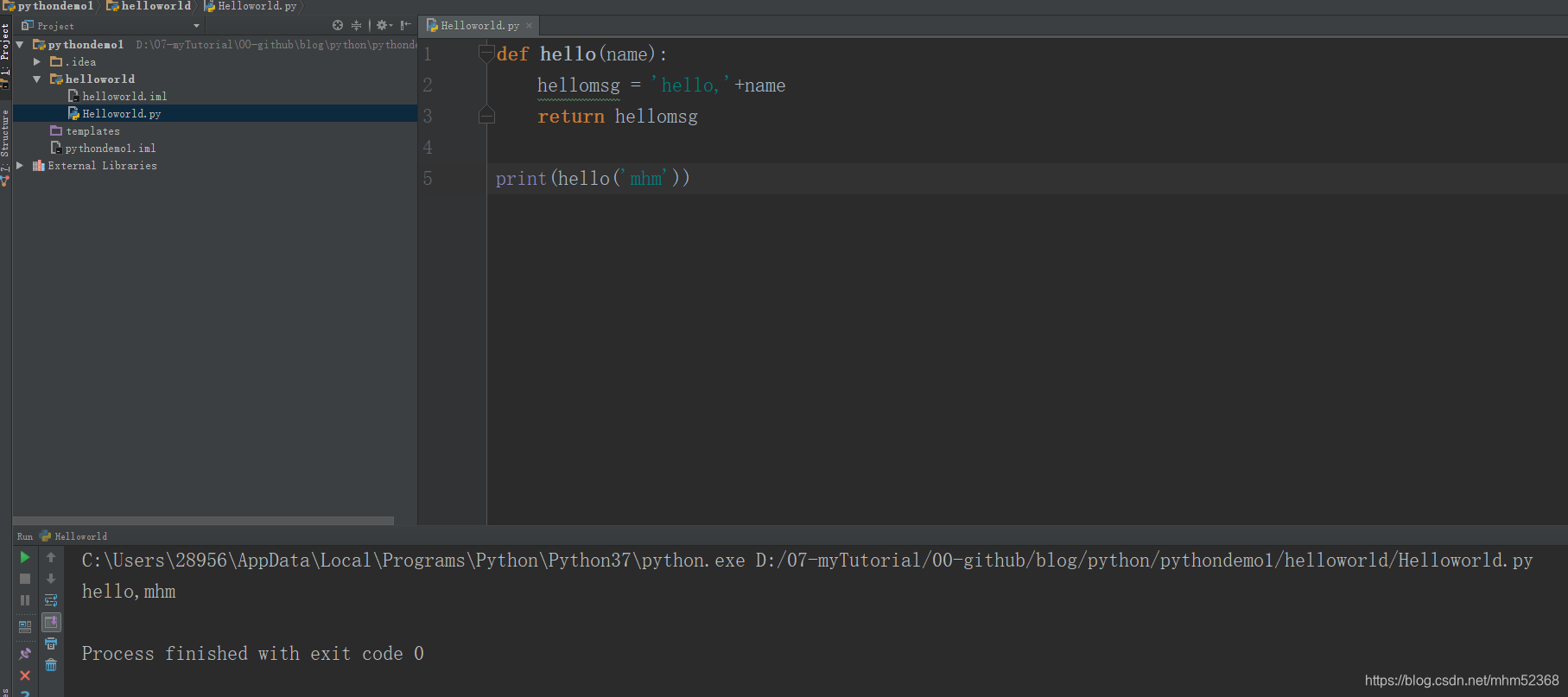Click the gray Stop process icon
The width and height of the screenshot is (1568, 697).
25,579
